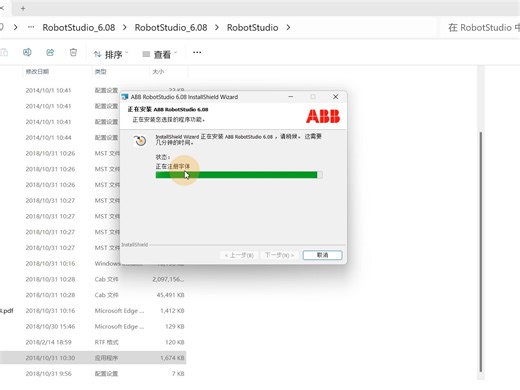This screenshot has width=520, height=390.
Task: Expand the breadcrumb overflow ellipsis
Action: point(31,27)
